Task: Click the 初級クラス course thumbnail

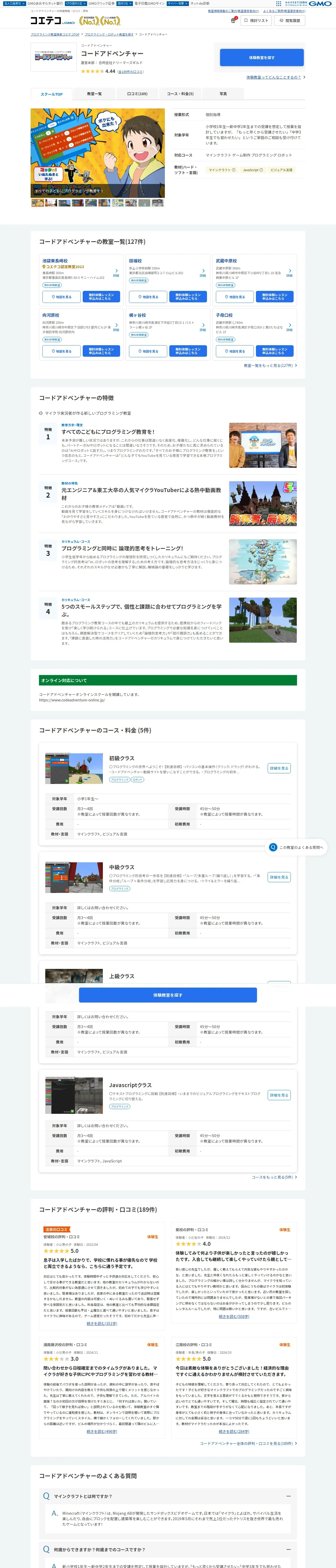Action: (74, 768)
